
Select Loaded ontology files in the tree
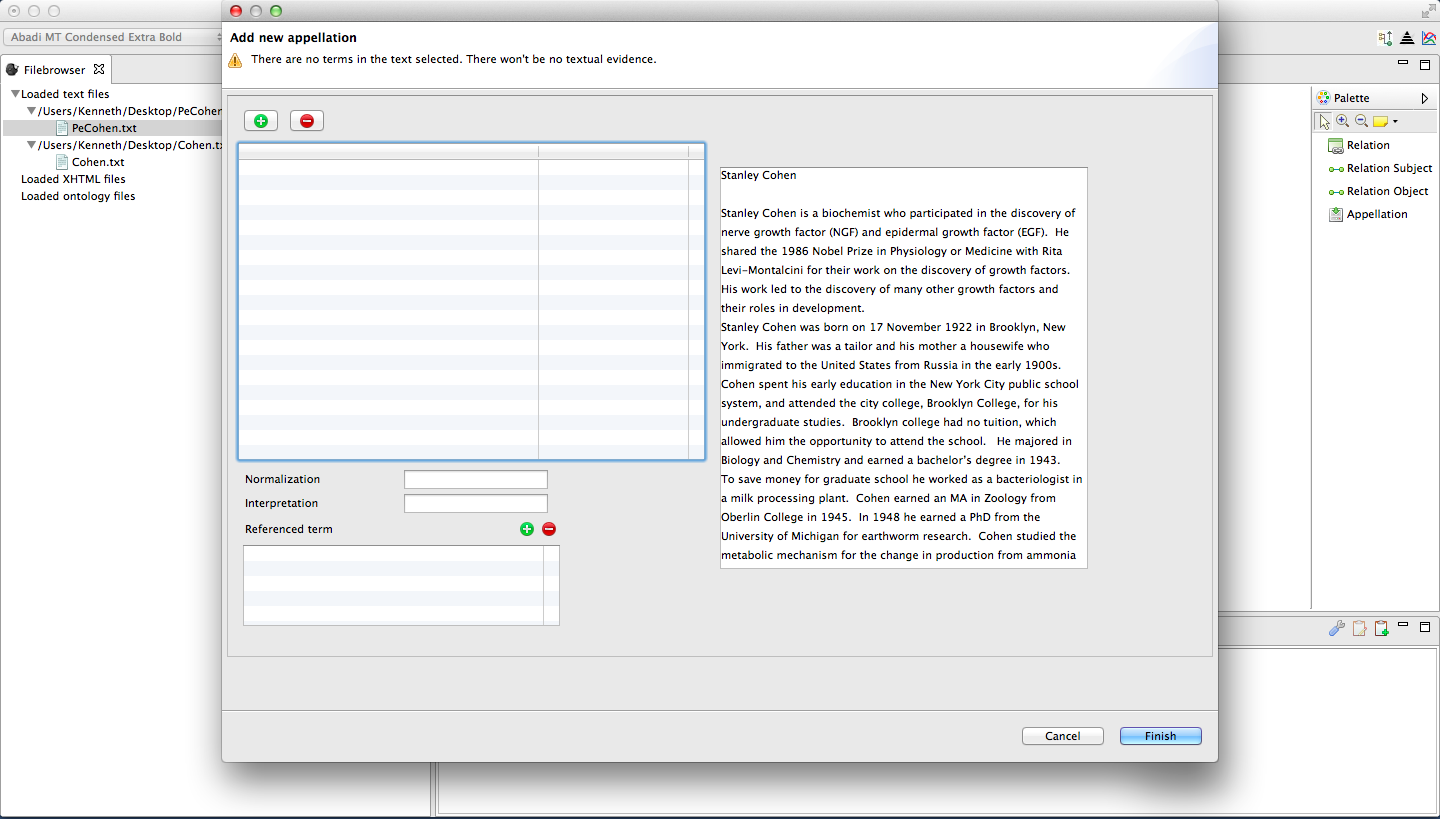78,196
